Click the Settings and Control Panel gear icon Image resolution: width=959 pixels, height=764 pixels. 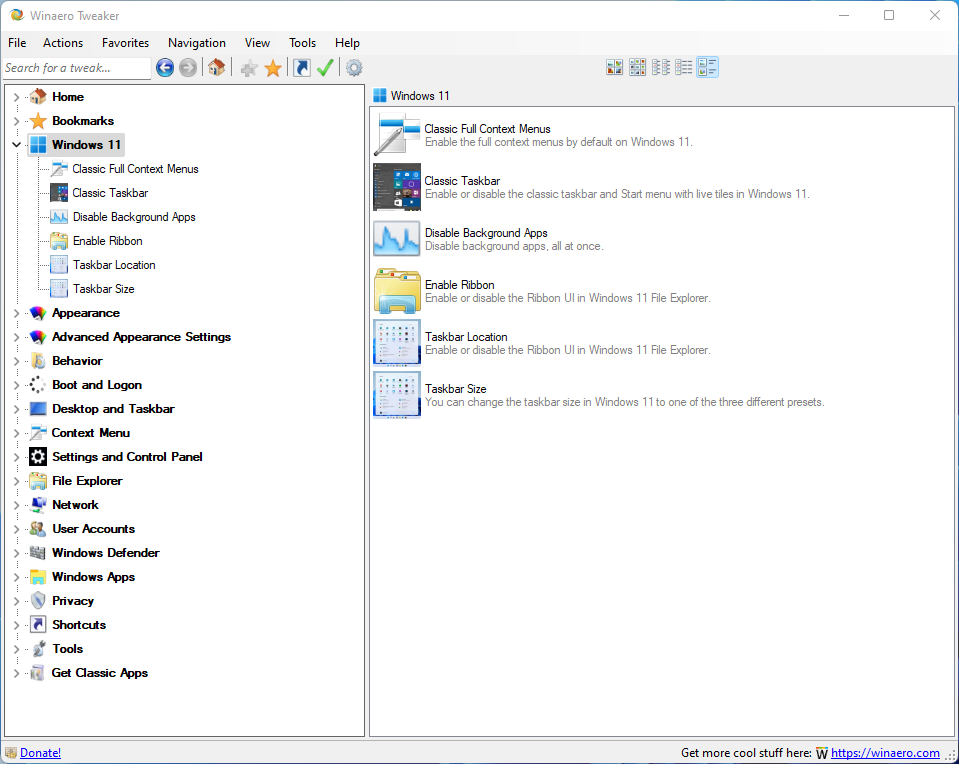point(38,457)
